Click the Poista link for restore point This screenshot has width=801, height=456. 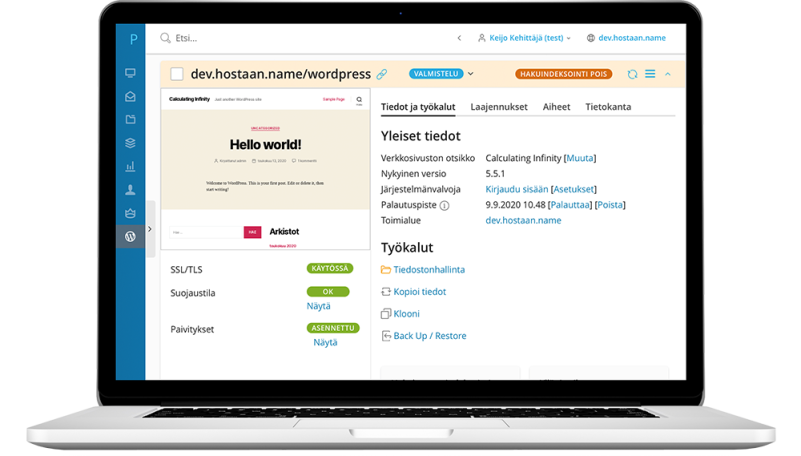610,205
